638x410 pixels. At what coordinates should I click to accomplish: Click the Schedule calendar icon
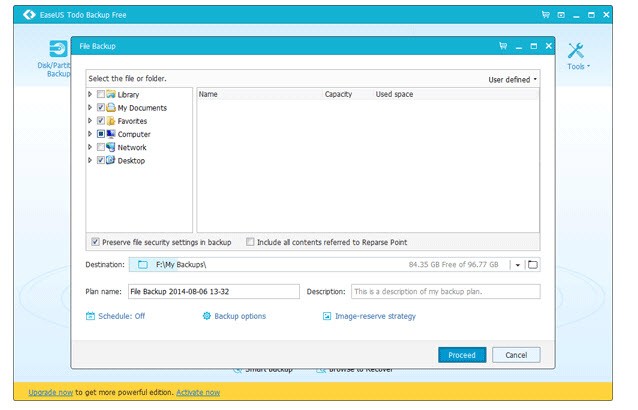coord(90,316)
